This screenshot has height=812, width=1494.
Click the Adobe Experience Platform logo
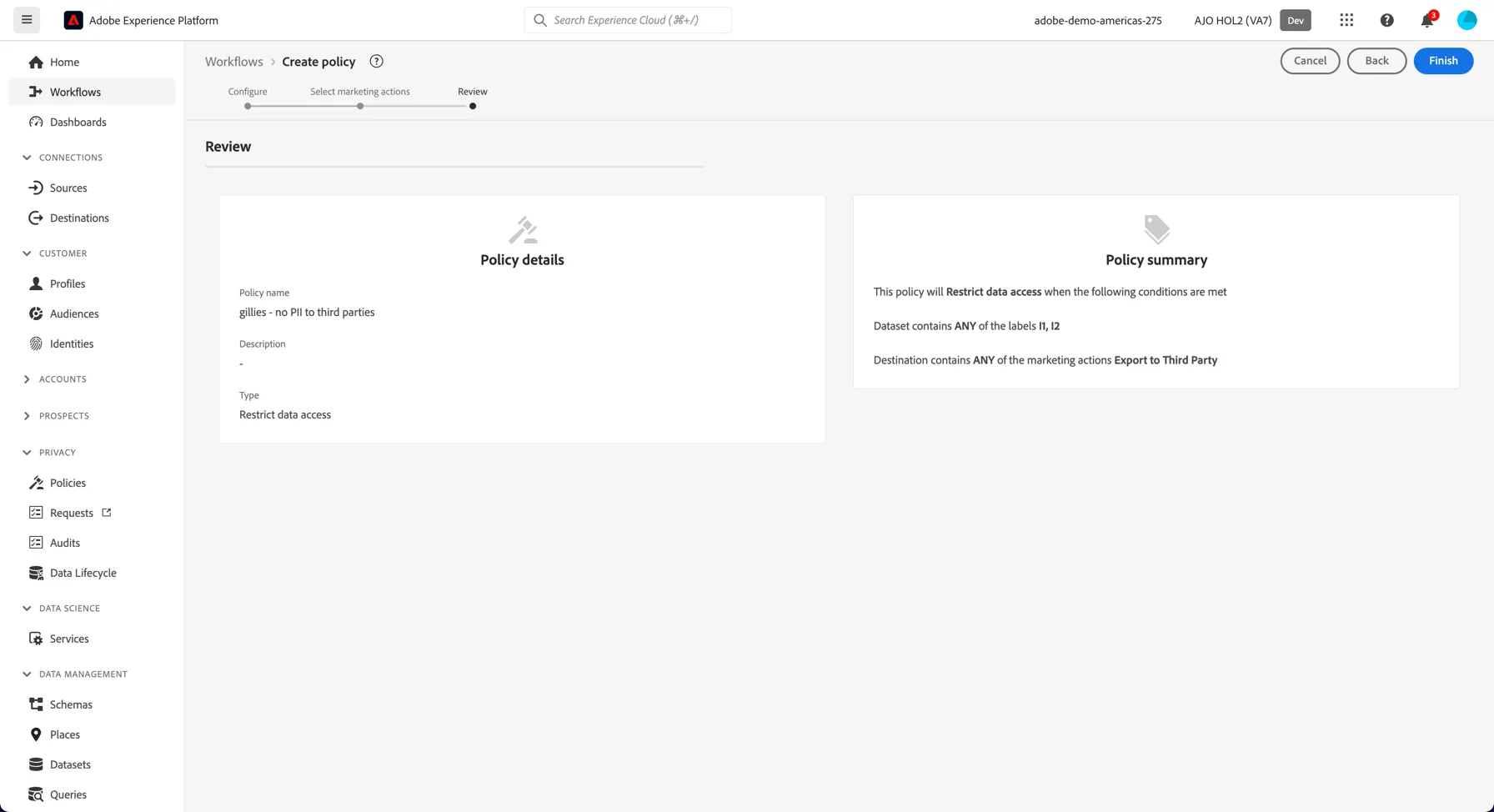point(73,20)
